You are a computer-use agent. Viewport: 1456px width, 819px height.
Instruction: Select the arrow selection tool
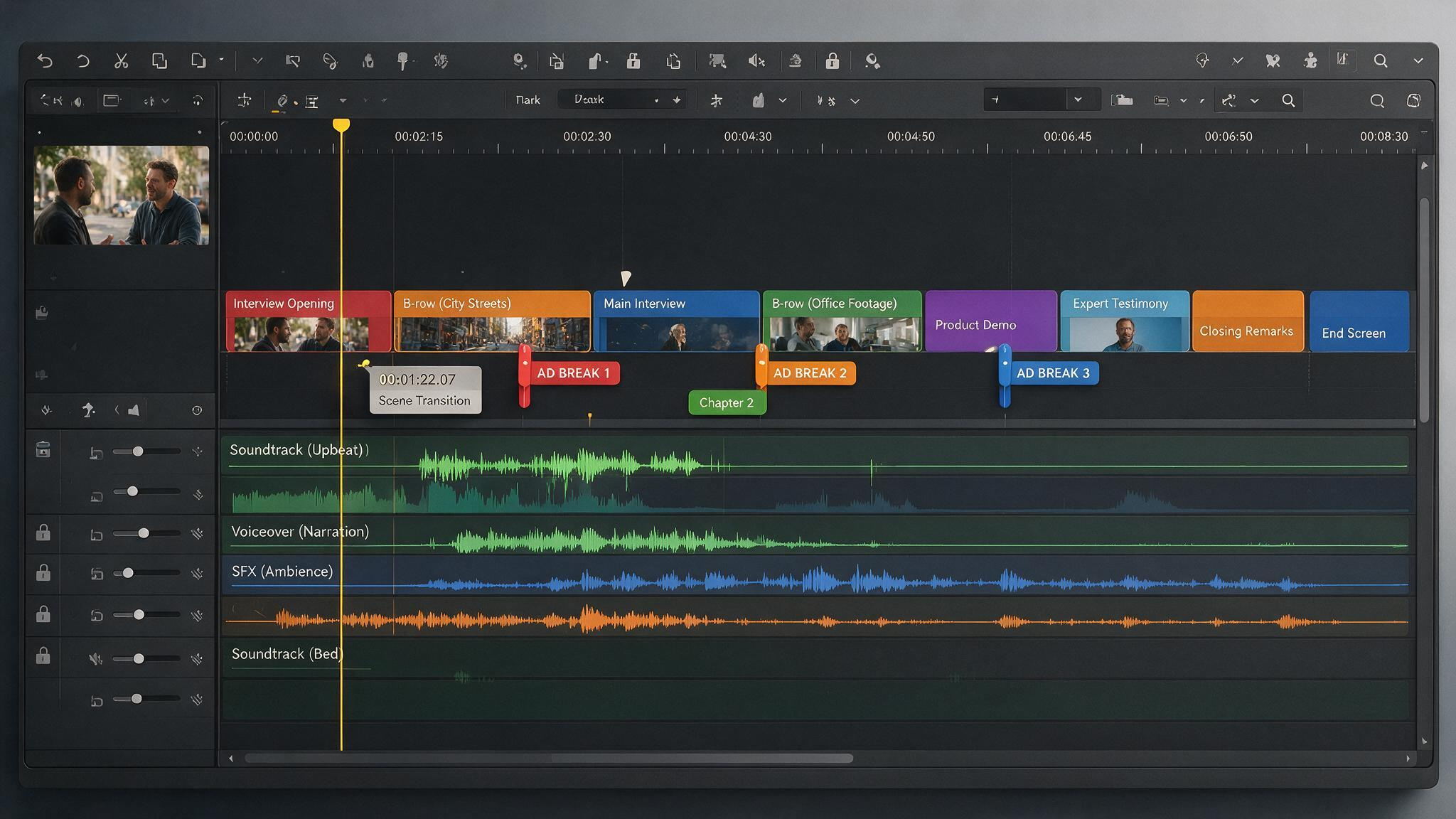pos(292,61)
